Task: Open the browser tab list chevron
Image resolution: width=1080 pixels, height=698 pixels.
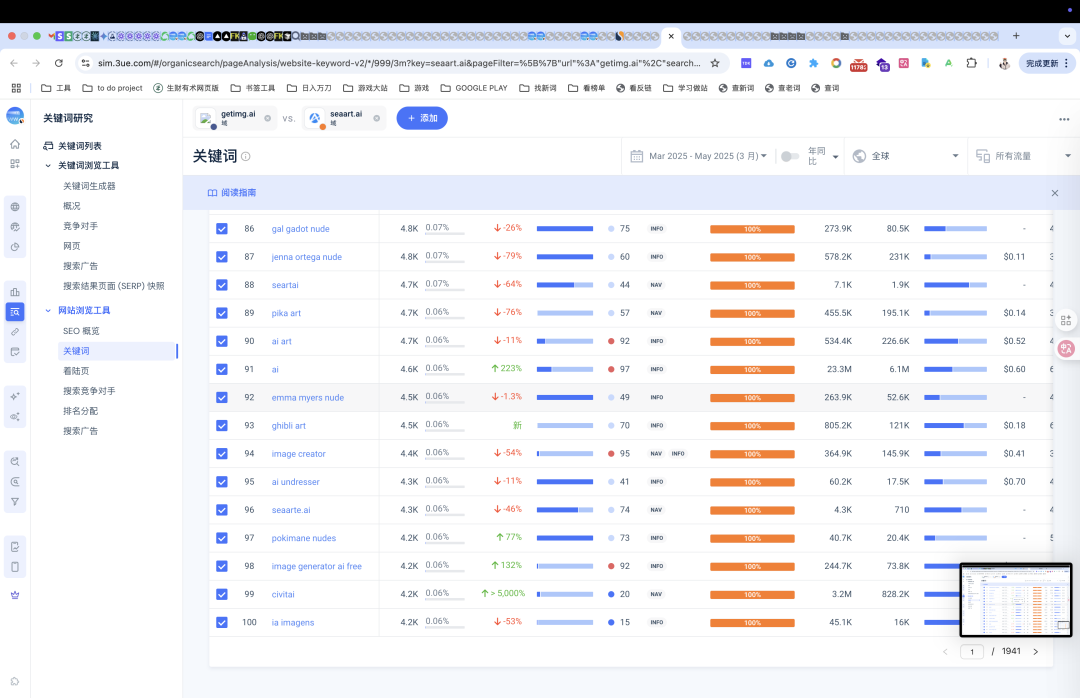Action: (1067, 36)
